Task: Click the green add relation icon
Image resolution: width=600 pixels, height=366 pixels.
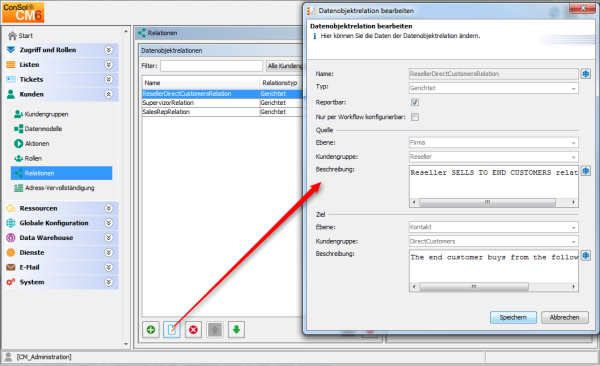Action: (x=151, y=330)
